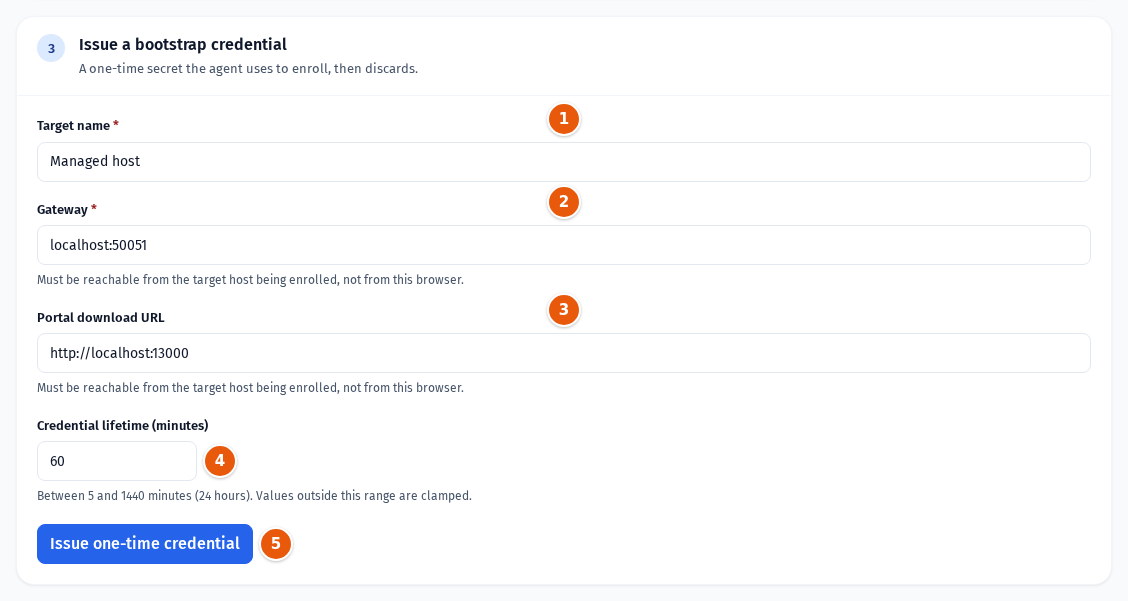Issue one-time credential
1128x601 pixels.
[x=145, y=544]
